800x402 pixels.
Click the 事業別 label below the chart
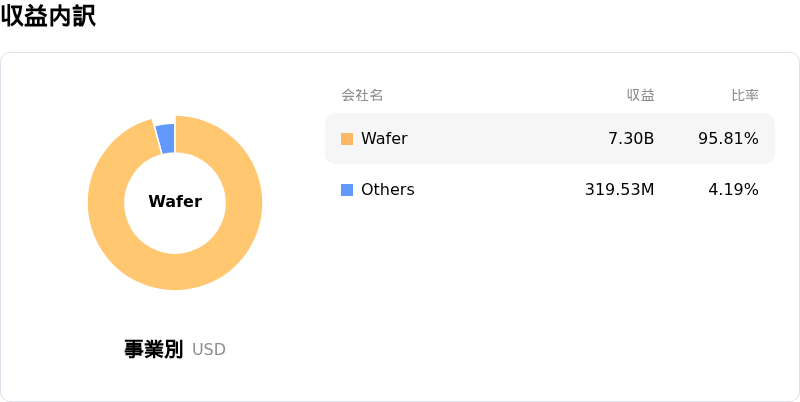click(x=153, y=349)
